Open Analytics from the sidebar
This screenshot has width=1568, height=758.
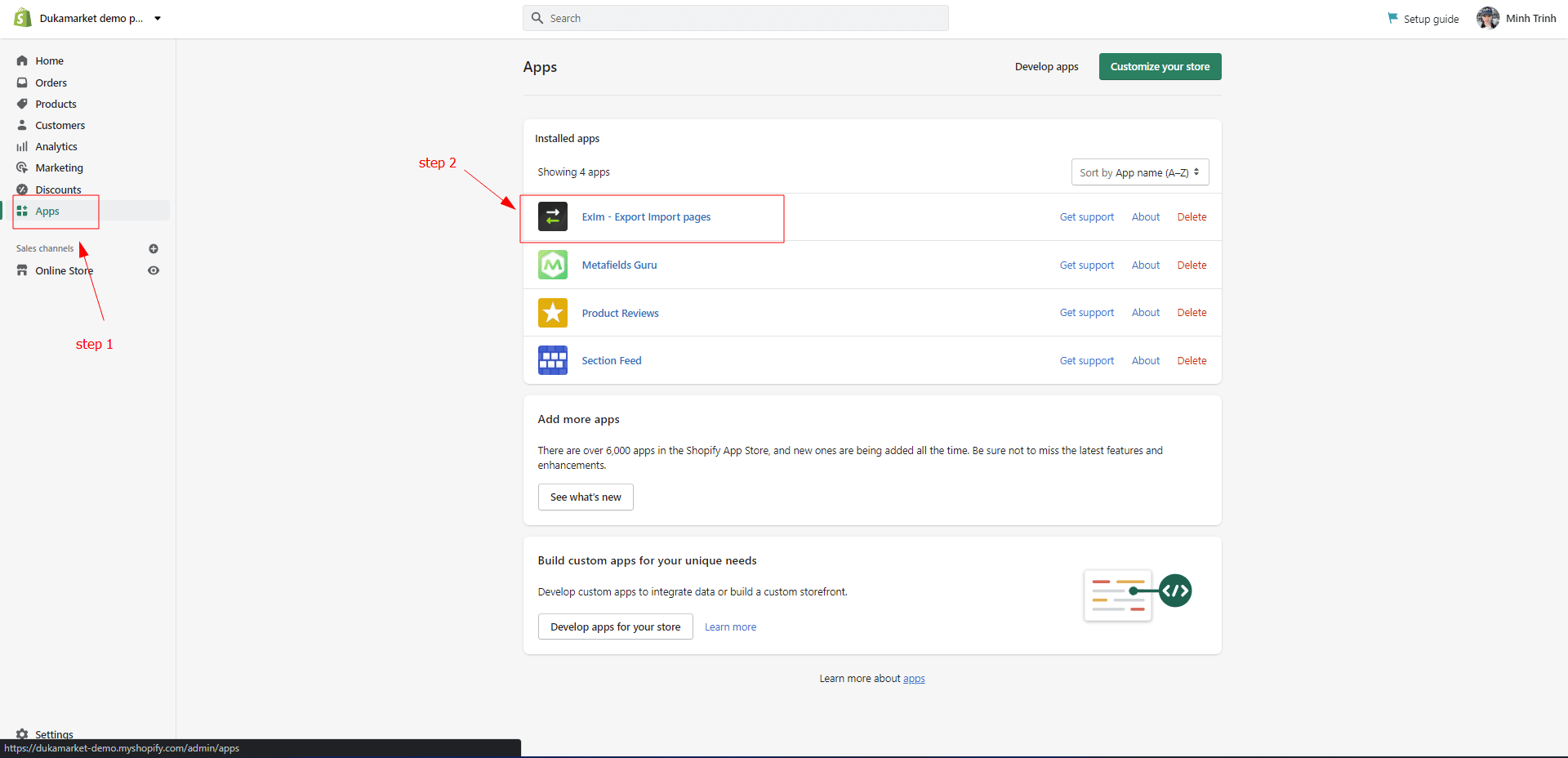56,147
